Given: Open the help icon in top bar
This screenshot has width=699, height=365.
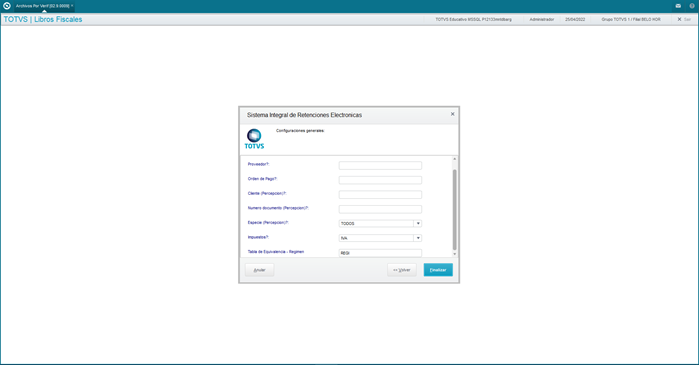Looking at the screenshot, I should tap(692, 6).
